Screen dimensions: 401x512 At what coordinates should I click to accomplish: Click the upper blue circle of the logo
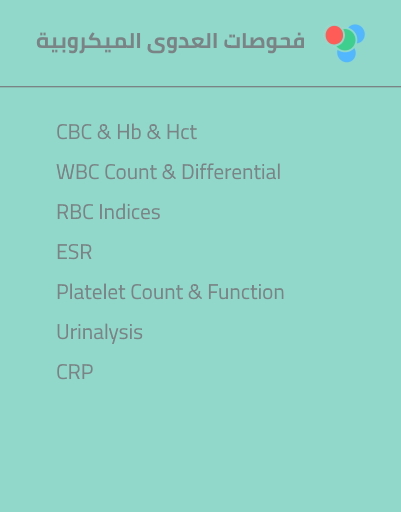click(358, 32)
